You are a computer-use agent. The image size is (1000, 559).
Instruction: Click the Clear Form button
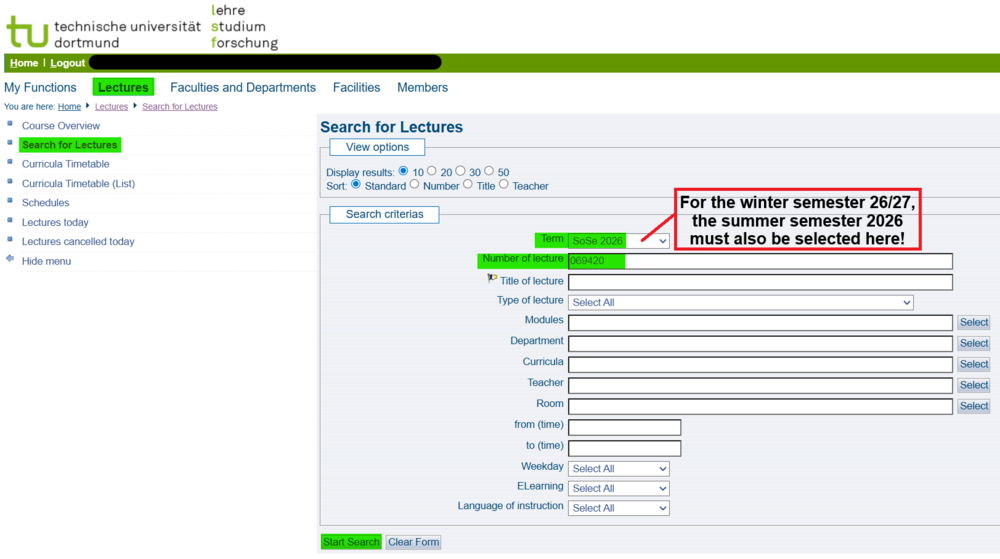pos(413,542)
